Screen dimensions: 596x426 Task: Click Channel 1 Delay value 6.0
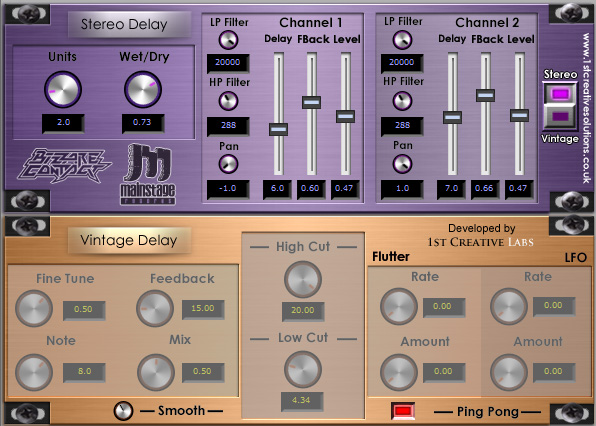pos(277,189)
